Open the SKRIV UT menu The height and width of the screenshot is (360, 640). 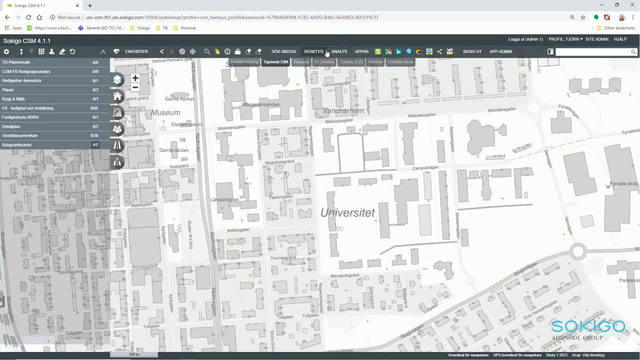click(472, 52)
